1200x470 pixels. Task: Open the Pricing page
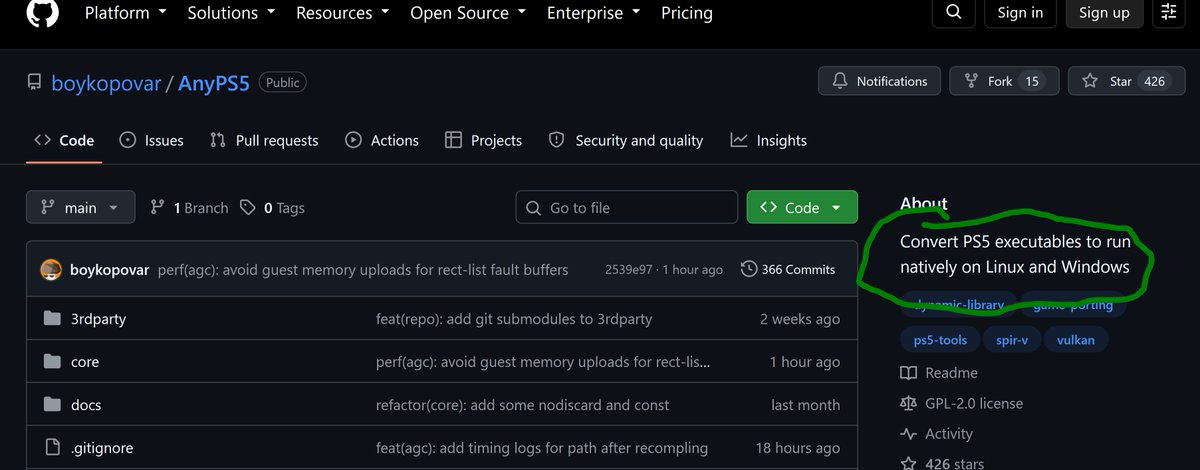pyautogui.click(x=687, y=13)
